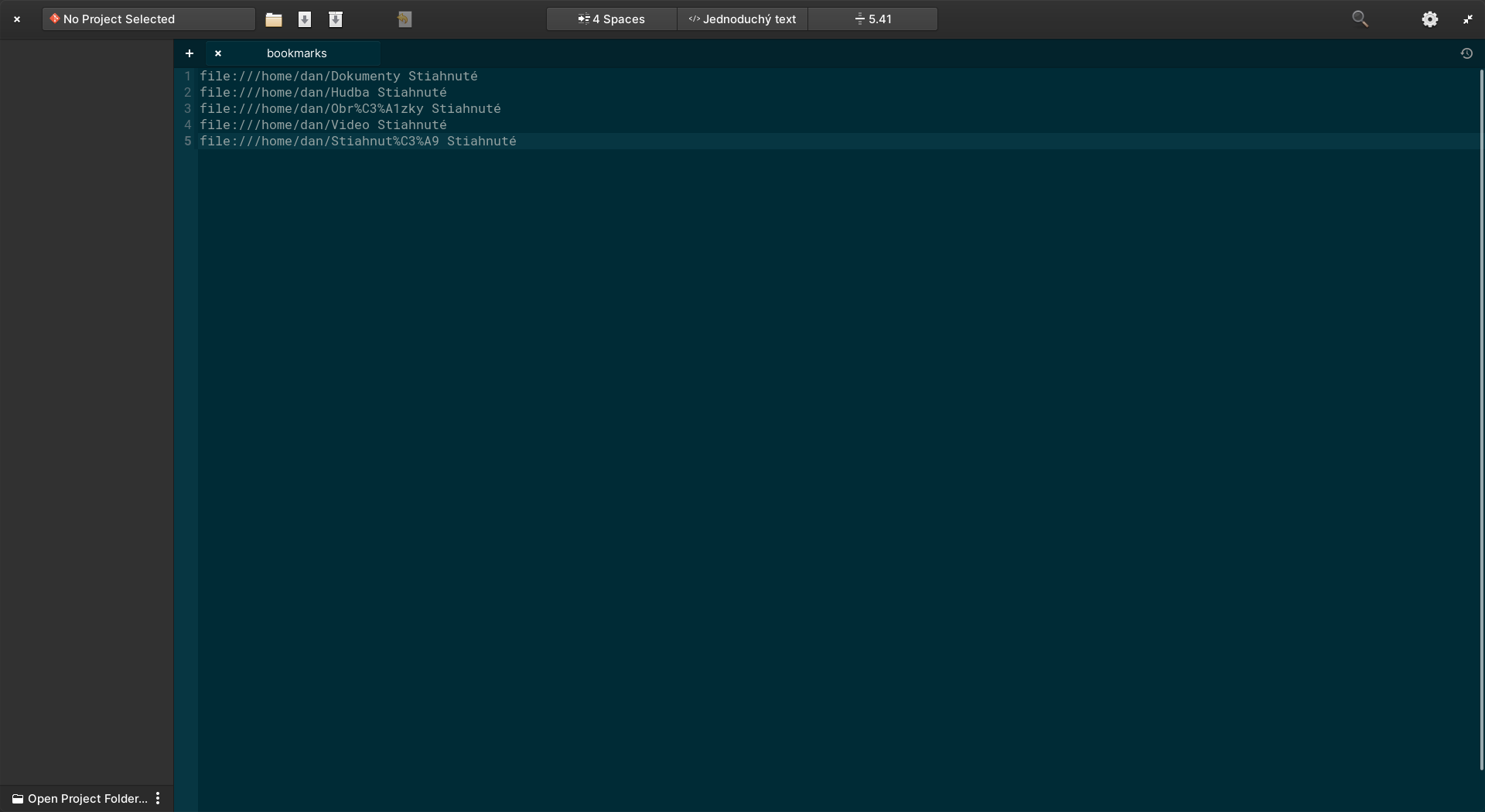Open a file with the folder icon

click(x=274, y=19)
